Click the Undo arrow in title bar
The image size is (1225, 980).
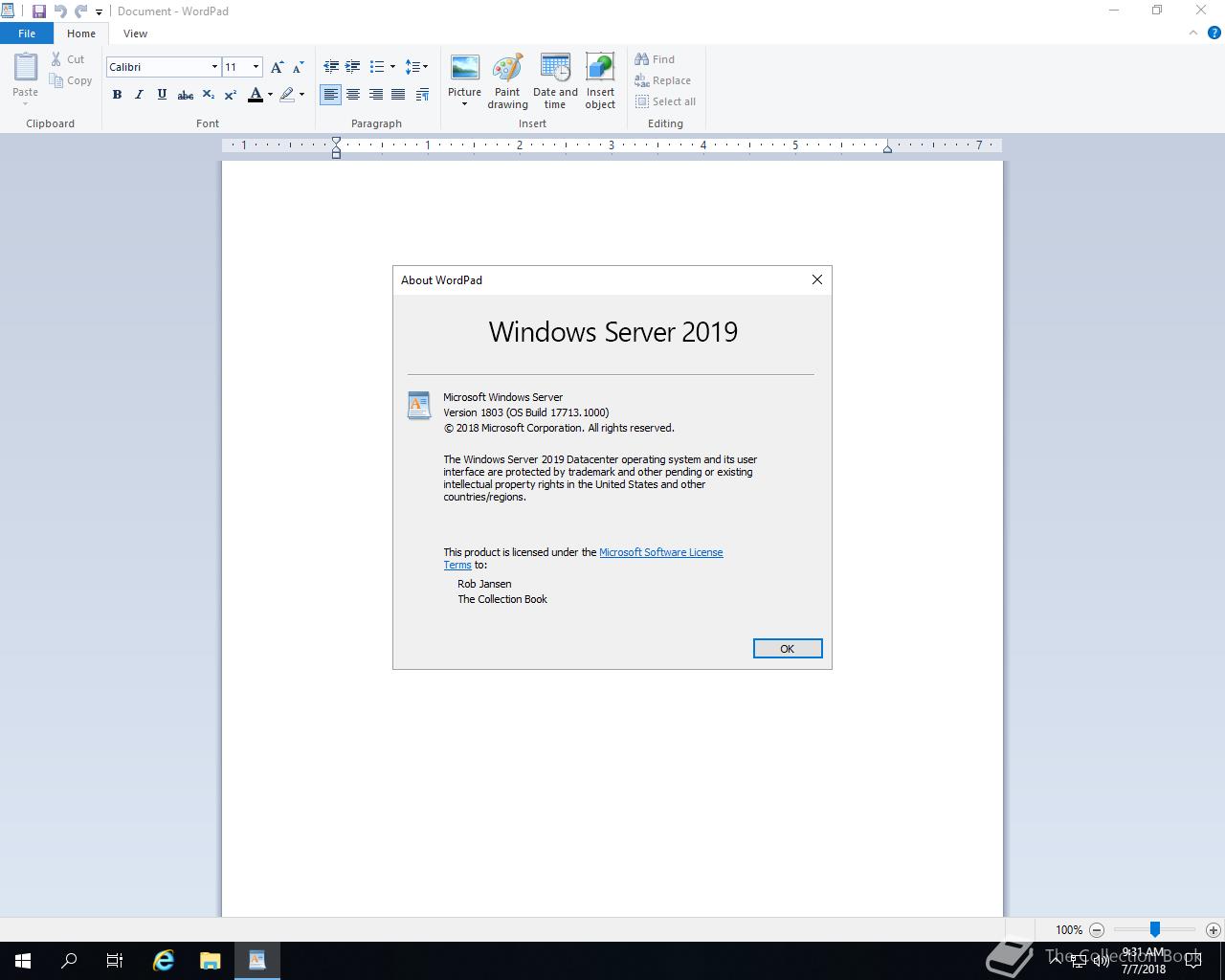[x=60, y=11]
